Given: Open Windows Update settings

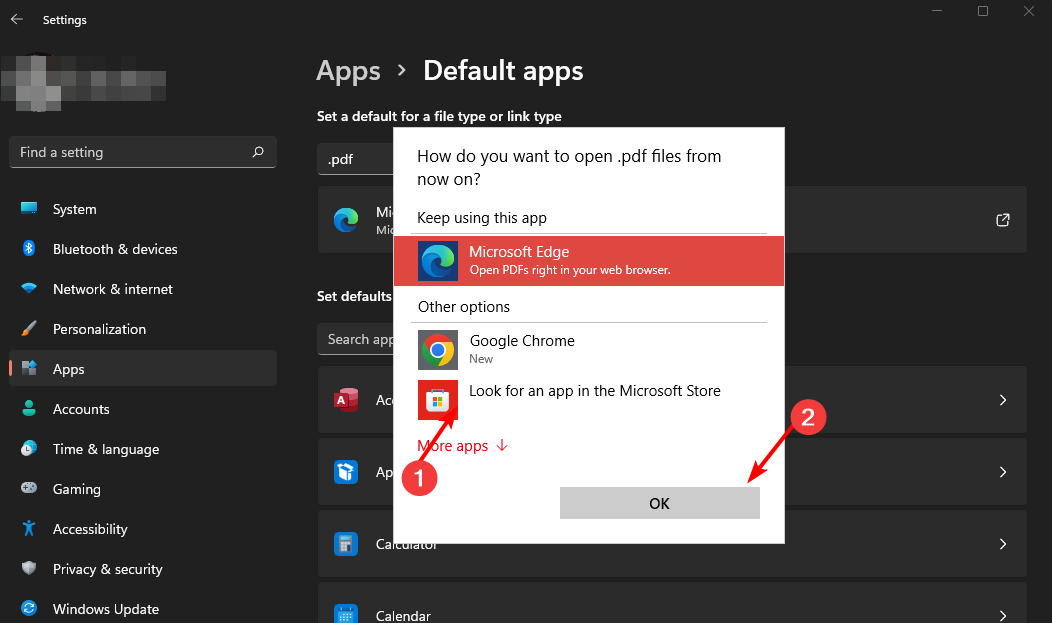Looking at the screenshot, I should tap(143, 609).
